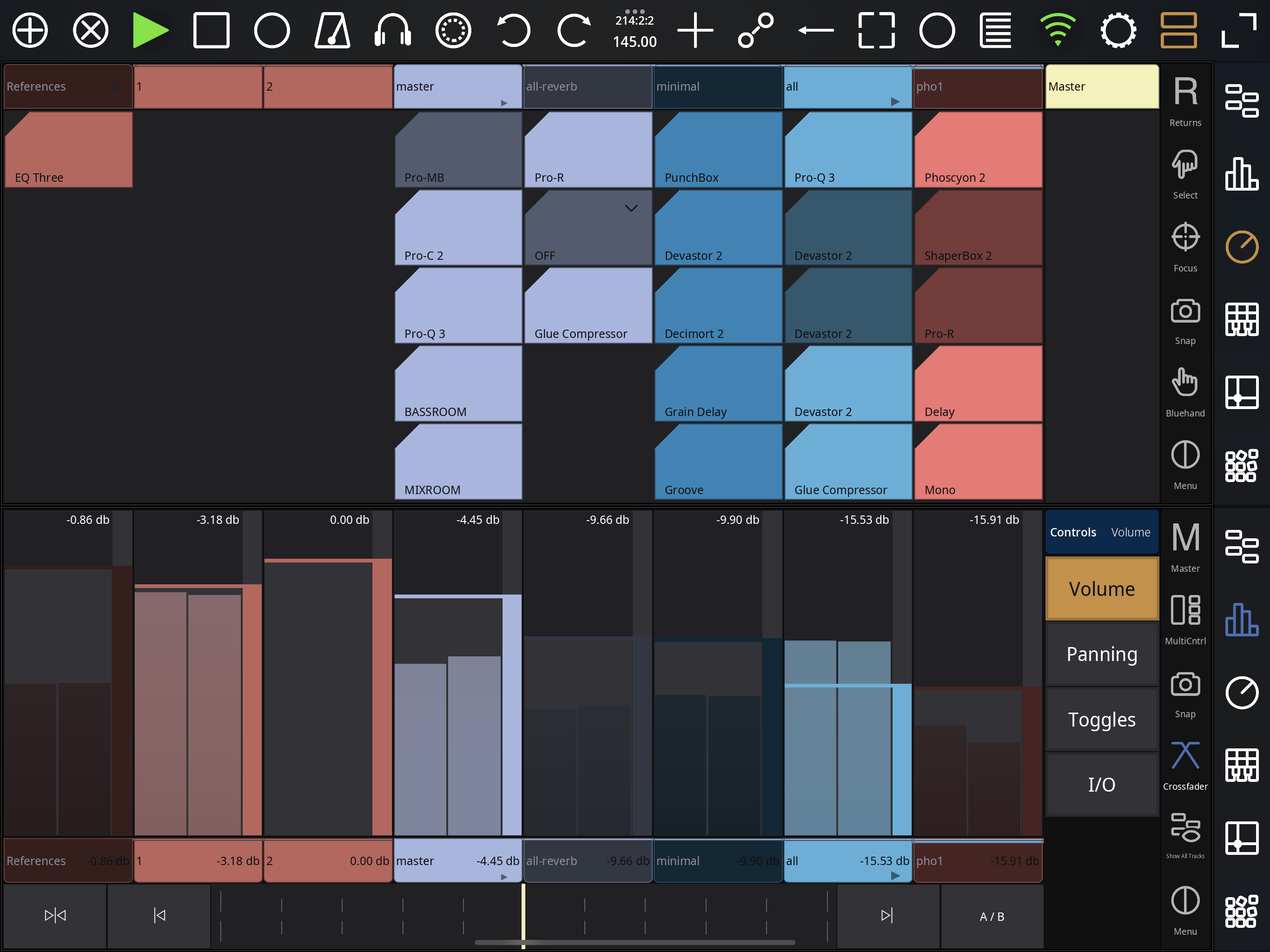Expand the all track group arrow
Image resolution: width=1270 pixels, height=952 pixels.
coord(894,102)
